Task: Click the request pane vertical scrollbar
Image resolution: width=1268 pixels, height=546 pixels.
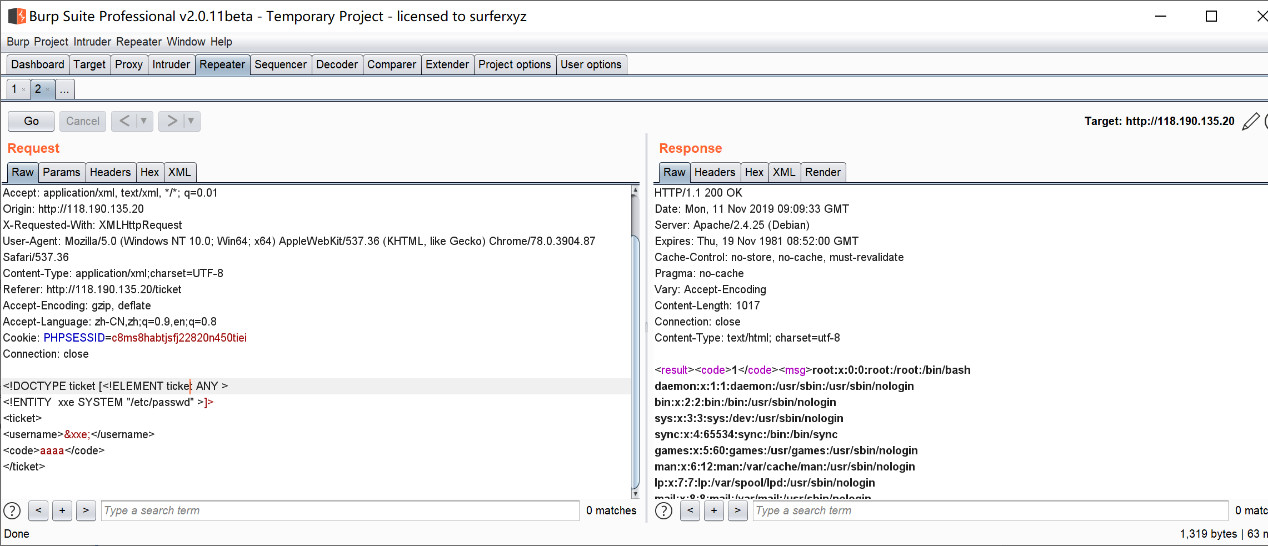Action: [x=635, y=340]
